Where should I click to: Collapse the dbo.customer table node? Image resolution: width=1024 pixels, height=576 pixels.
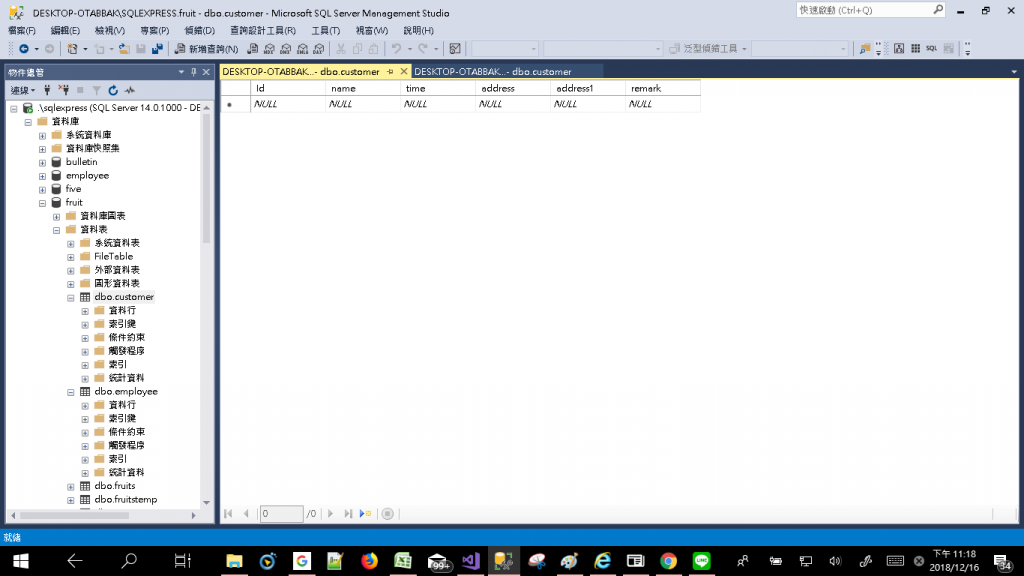pyautogui.click(x=71, y=298)
